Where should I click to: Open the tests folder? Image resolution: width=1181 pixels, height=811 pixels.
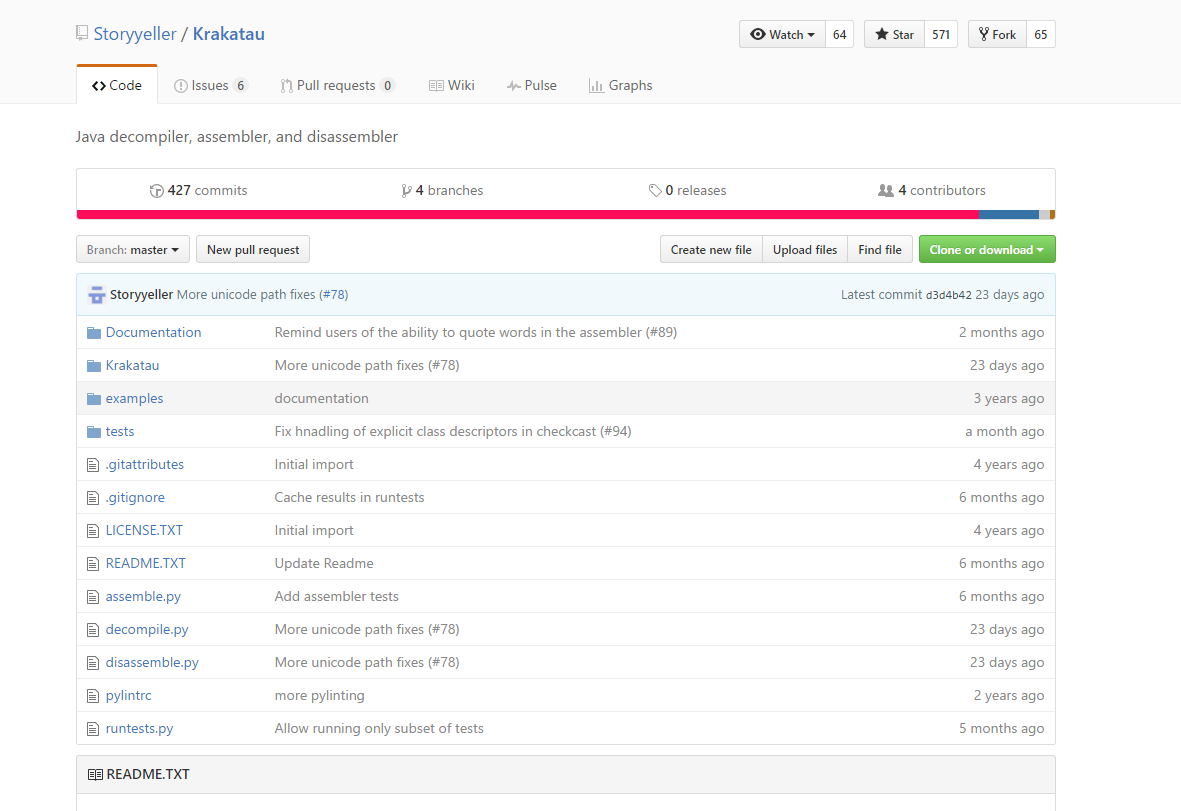pyautogui.click(x=120, y=431)
